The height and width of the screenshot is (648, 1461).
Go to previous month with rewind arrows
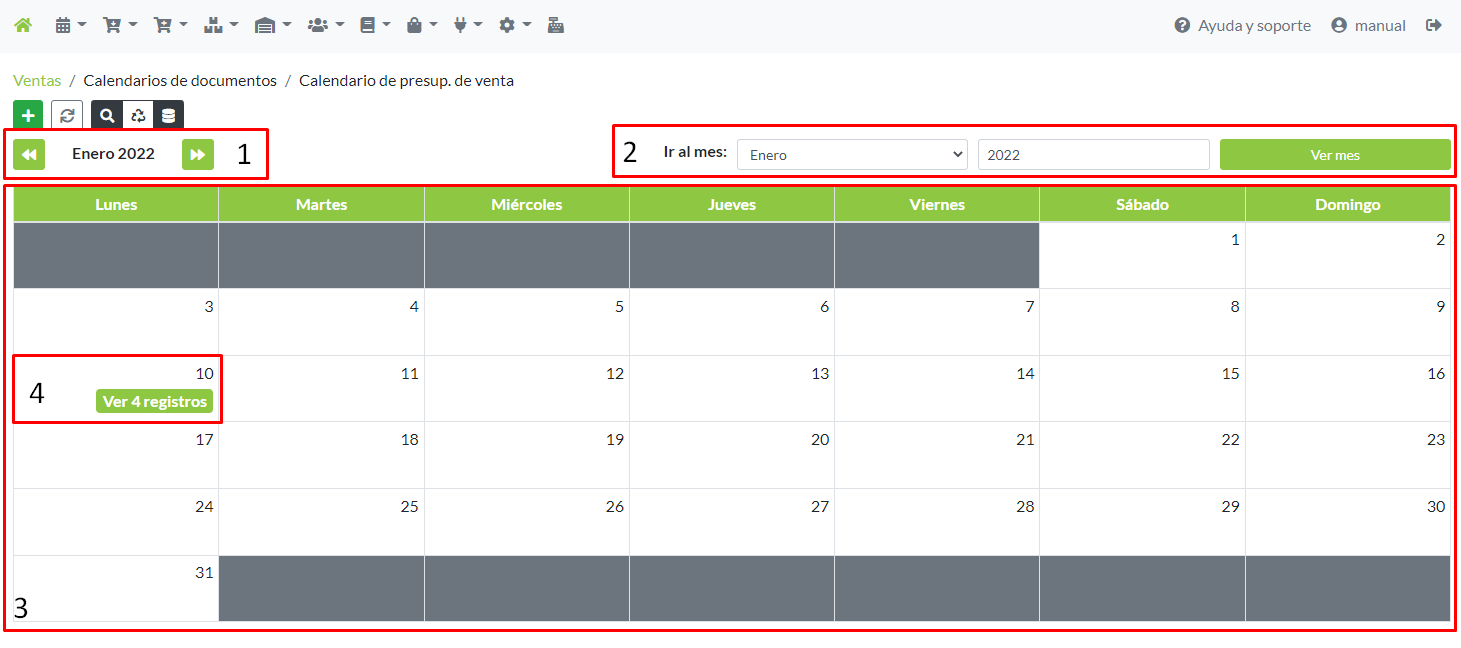29,154
